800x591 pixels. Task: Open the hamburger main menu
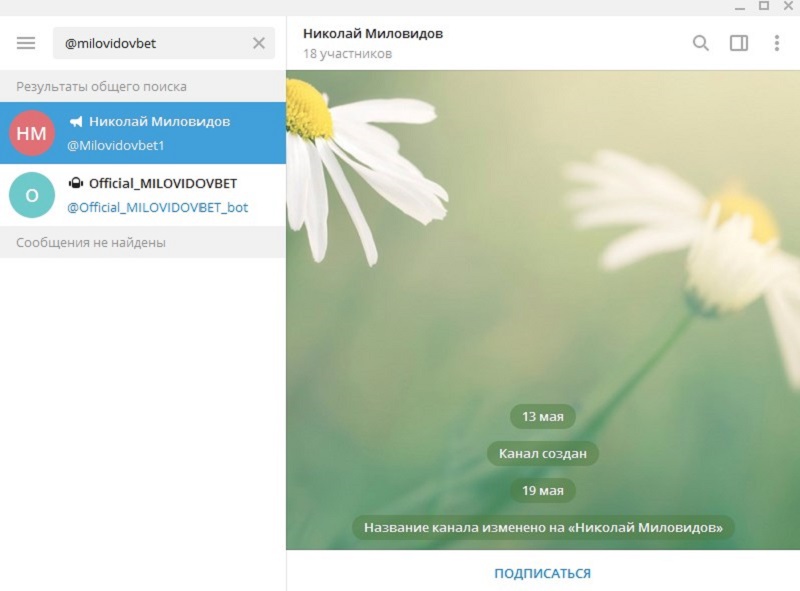(26, 43)
